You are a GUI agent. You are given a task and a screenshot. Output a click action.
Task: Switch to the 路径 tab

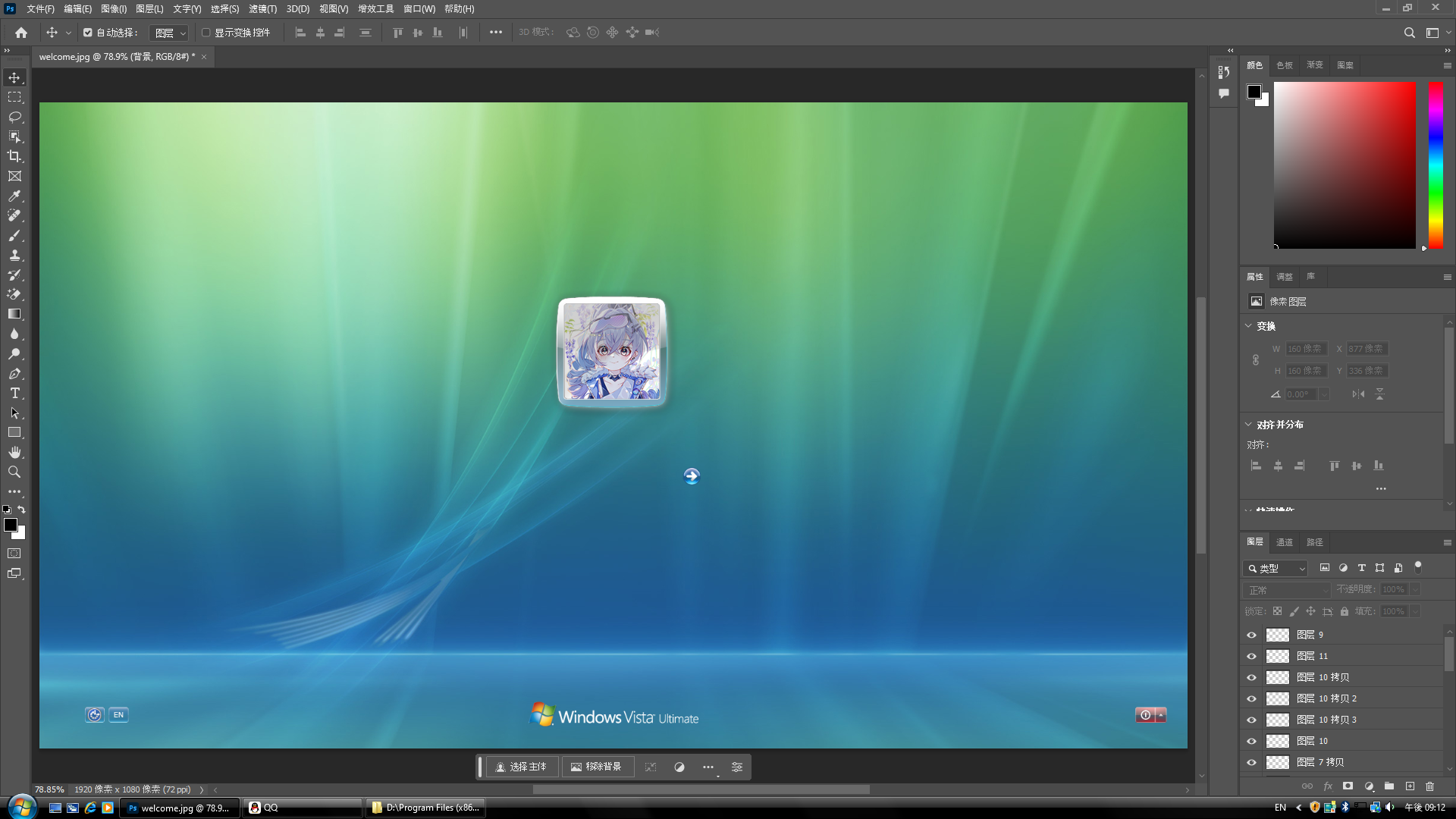tap(1314, 542)
